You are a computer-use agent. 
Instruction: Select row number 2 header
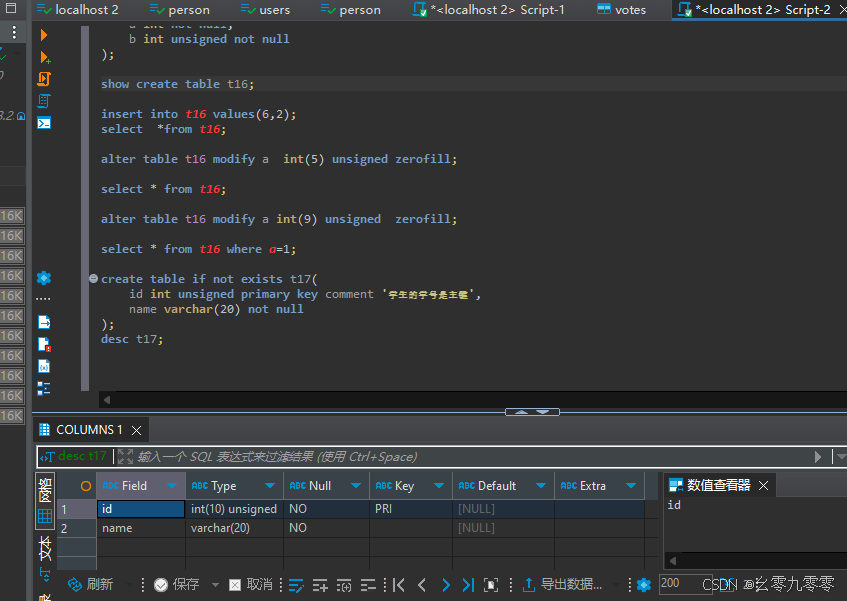(x=76, y=528)
